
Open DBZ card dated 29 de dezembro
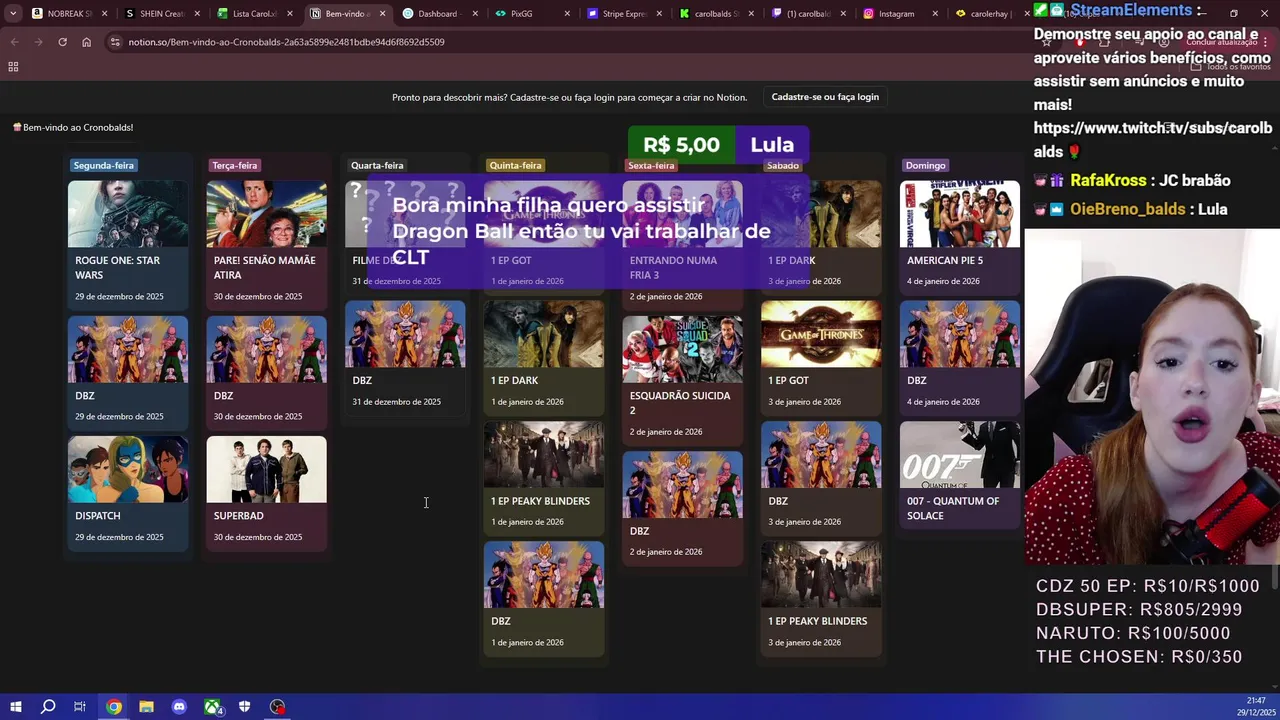point(128,372)
